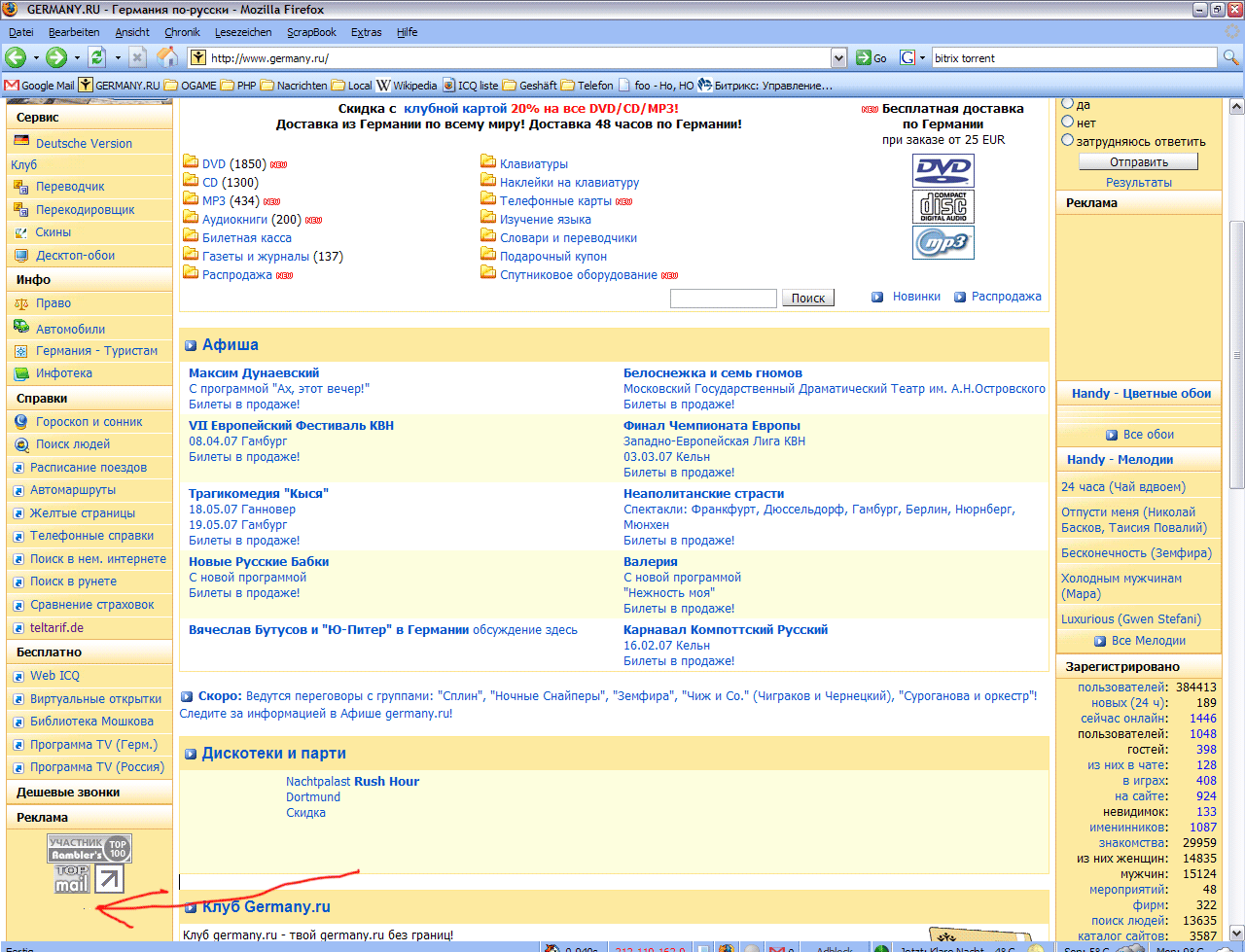Open the Переводчик service link
Screen dimensions: 1245x952
(x=70, y=187)
